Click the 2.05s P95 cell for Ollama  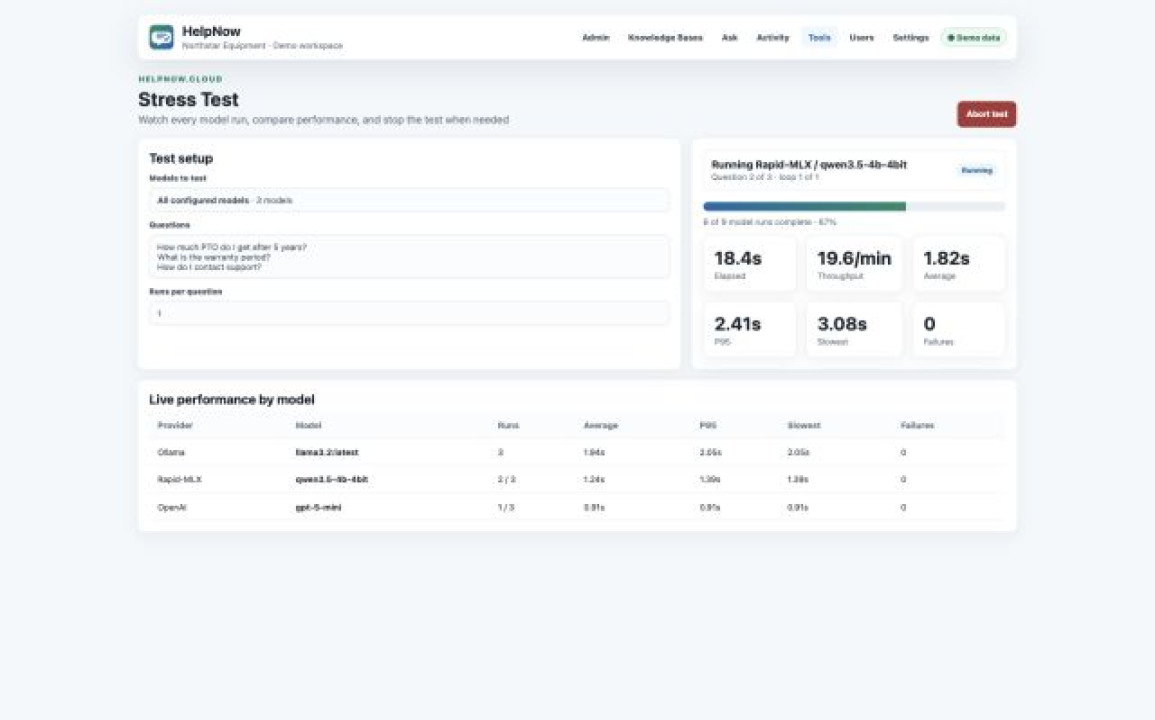coord(710,452)
